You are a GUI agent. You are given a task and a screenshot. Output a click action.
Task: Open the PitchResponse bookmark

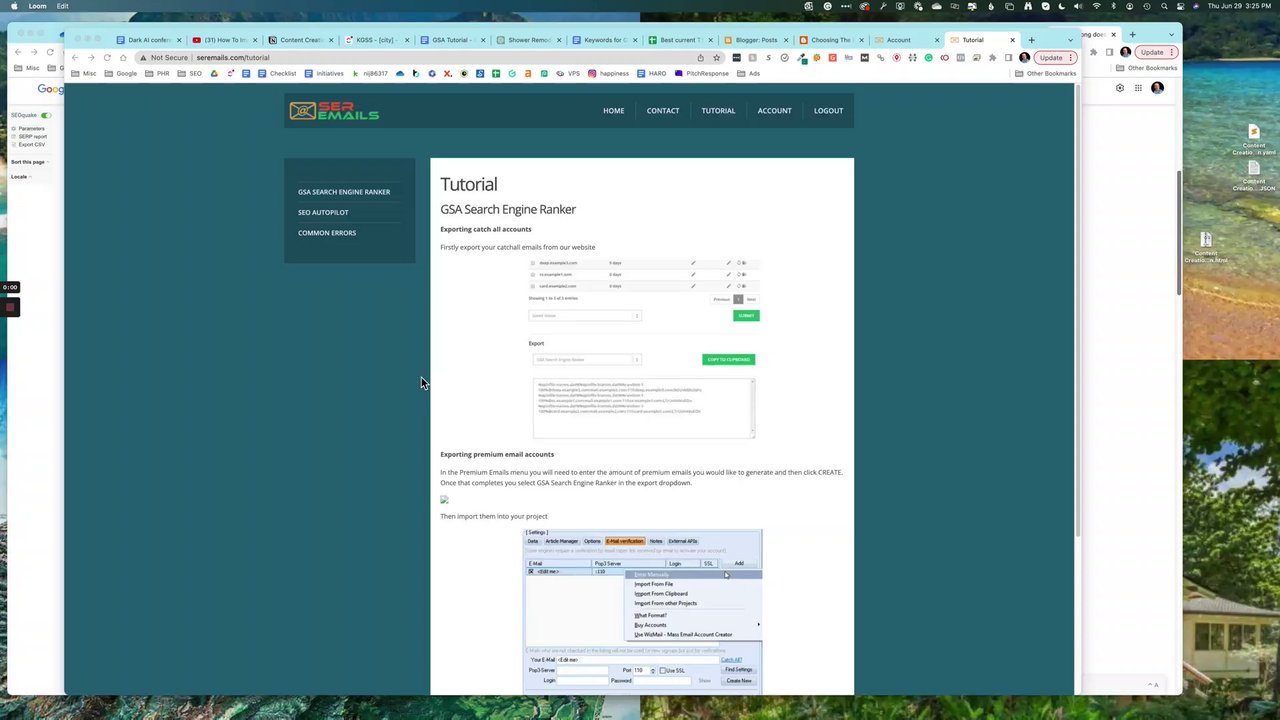[701, 73]
